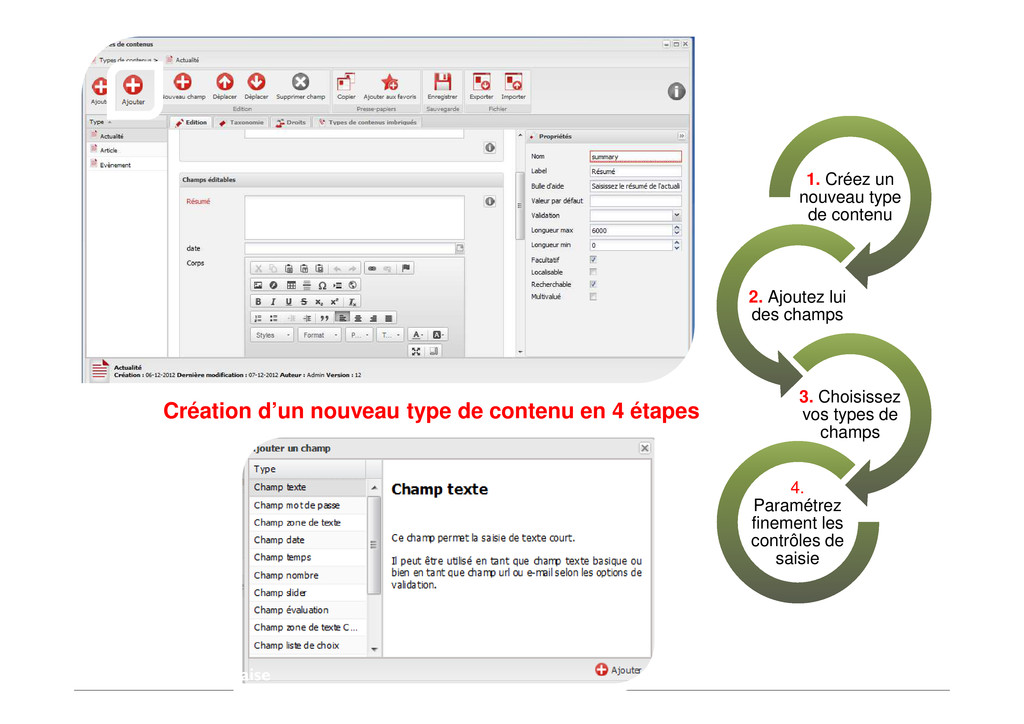This screenshot has height=724, width=1024.
Task: Click into the Résumé text area
Action: point(355,217)
